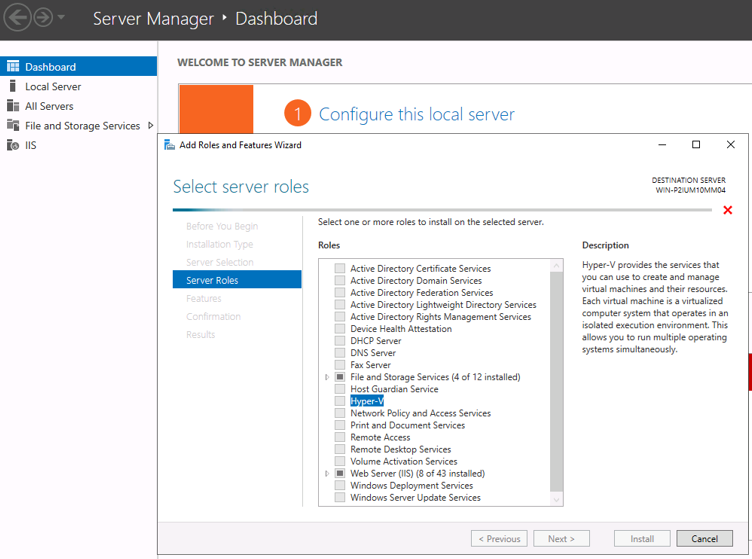Click the All Servers icon

pyautogui.click(x=13, y=106)
